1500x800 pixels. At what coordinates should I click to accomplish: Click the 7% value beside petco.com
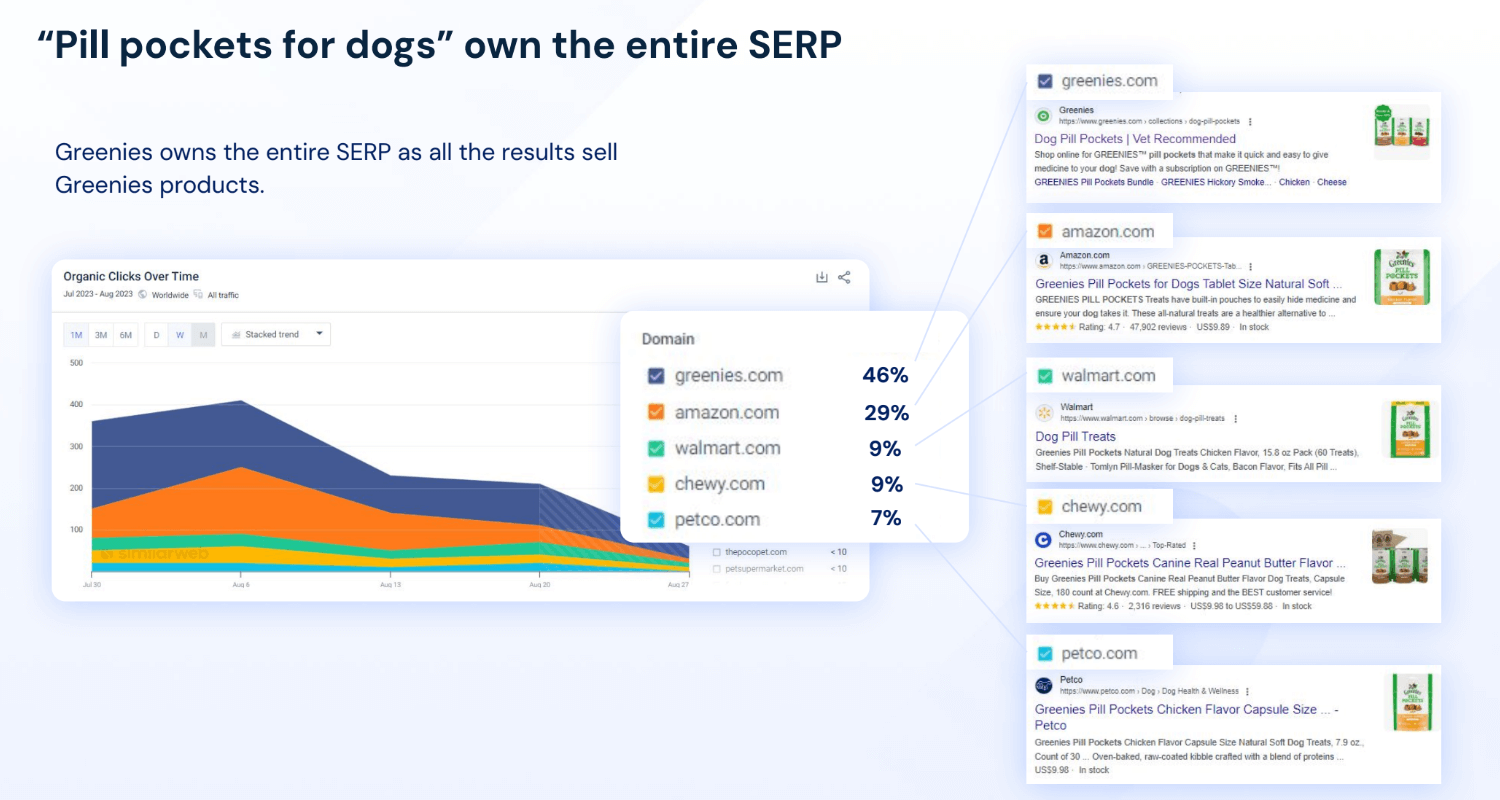pyautogui.click(x=886, y=518)
